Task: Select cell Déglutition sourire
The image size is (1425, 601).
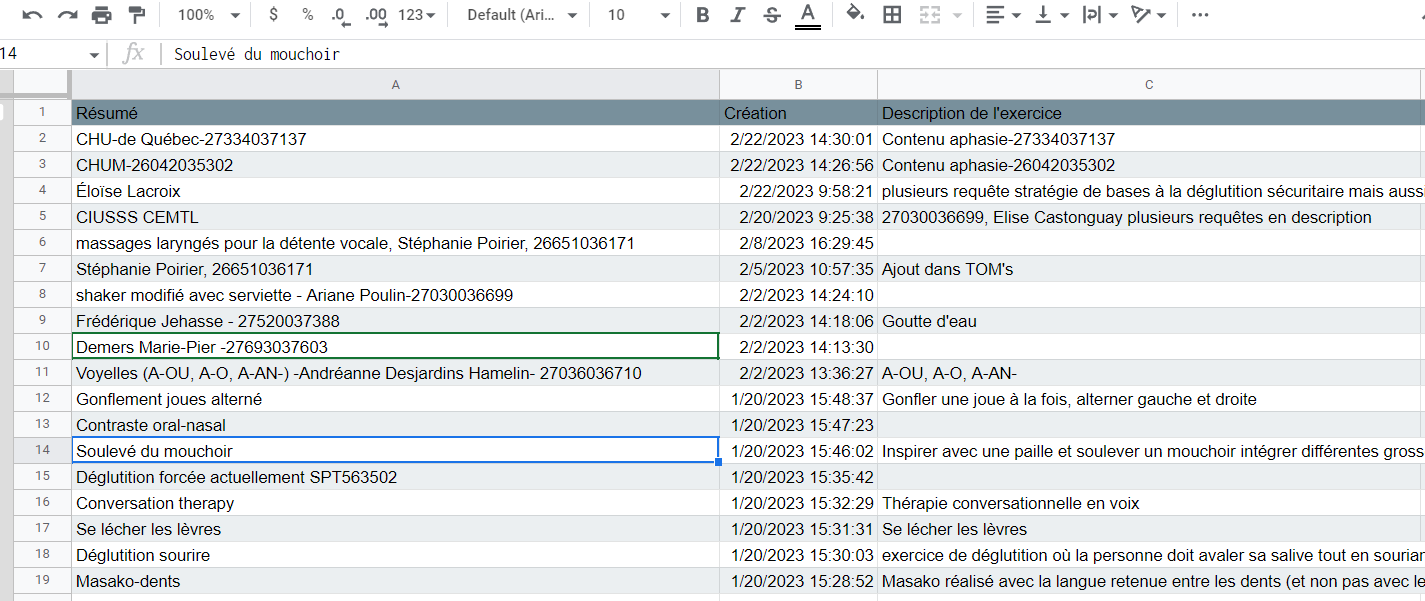Action: [395, 555]
